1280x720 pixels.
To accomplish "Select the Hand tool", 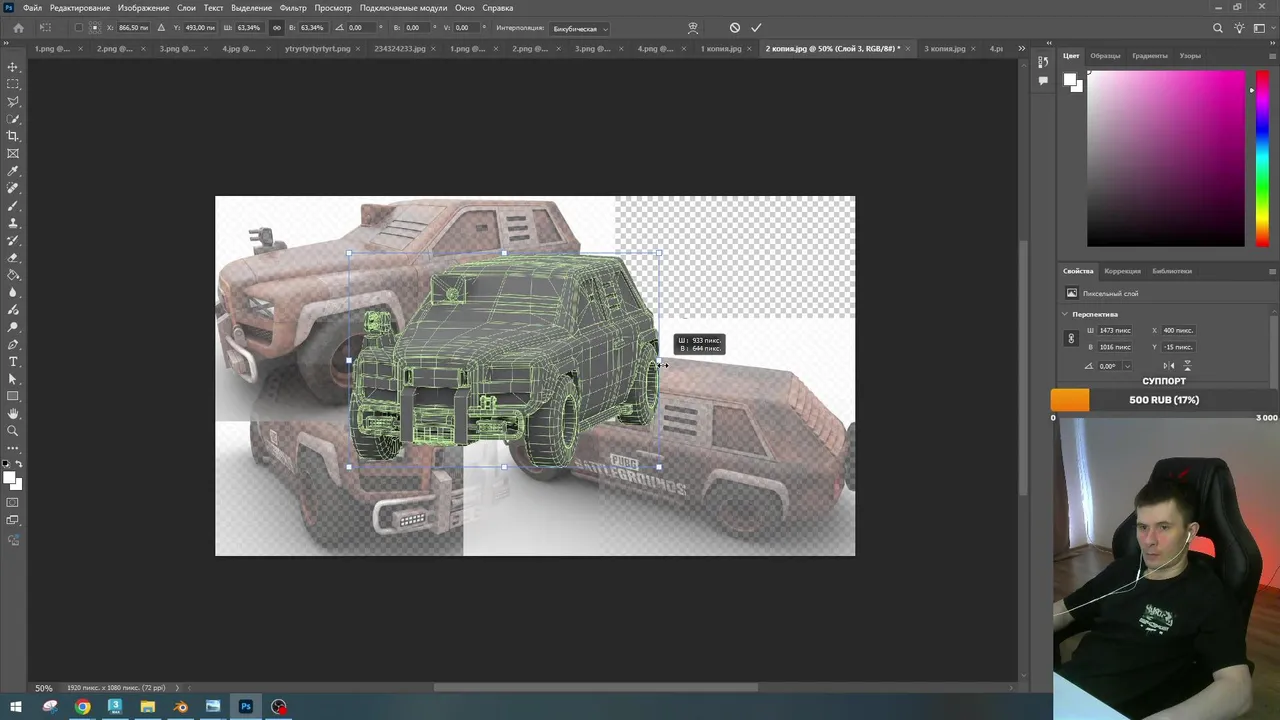I will (13, 414).
